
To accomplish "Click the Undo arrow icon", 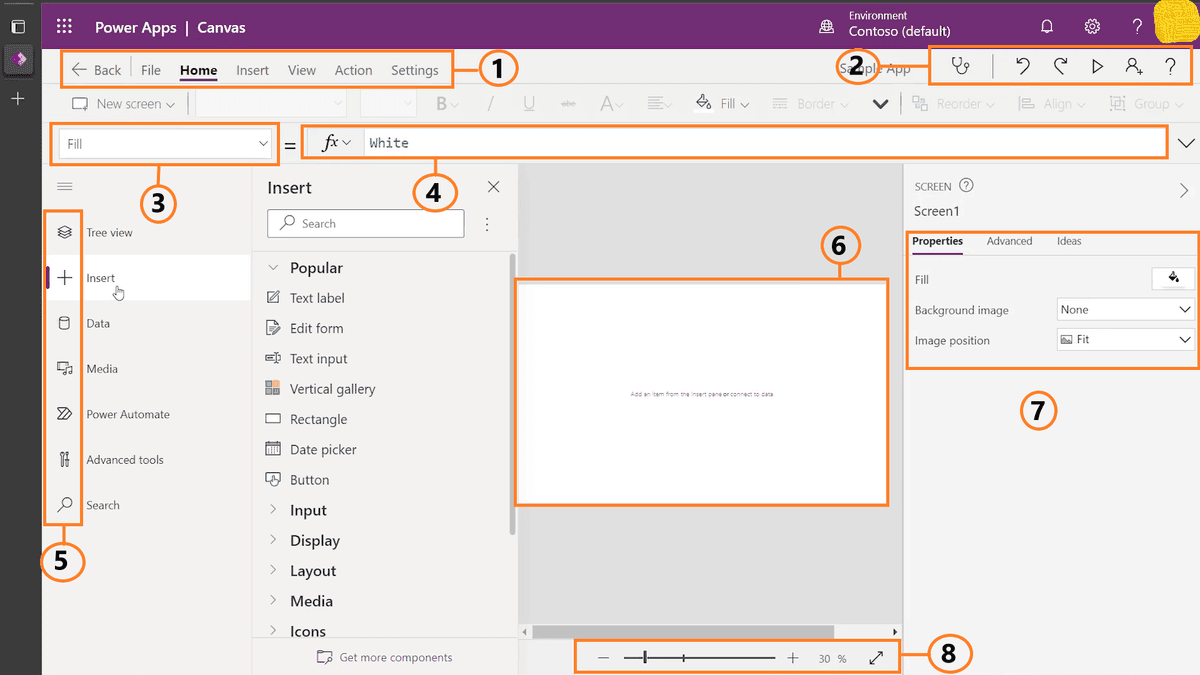I will pos(1022,67).
